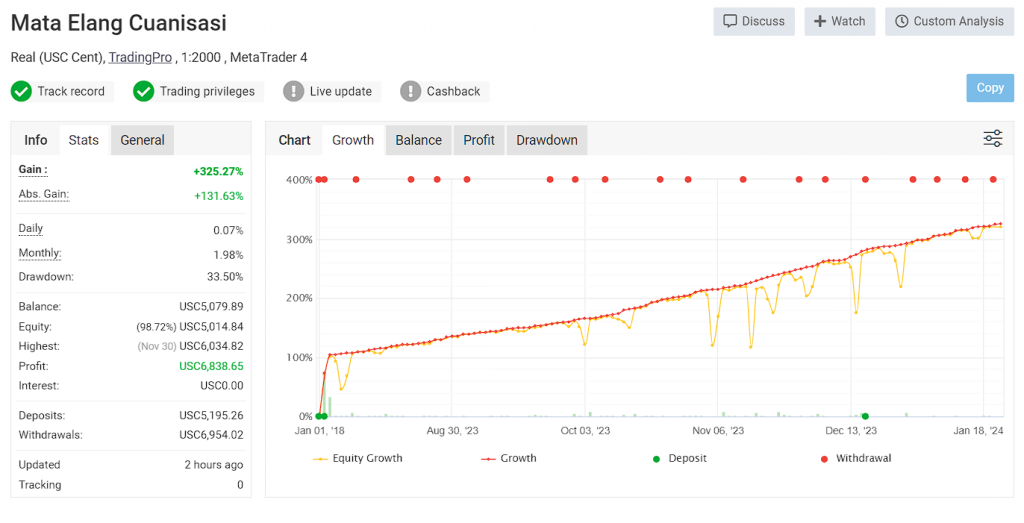
Task: Select the Profit chart tab
Action: point(478,140)
